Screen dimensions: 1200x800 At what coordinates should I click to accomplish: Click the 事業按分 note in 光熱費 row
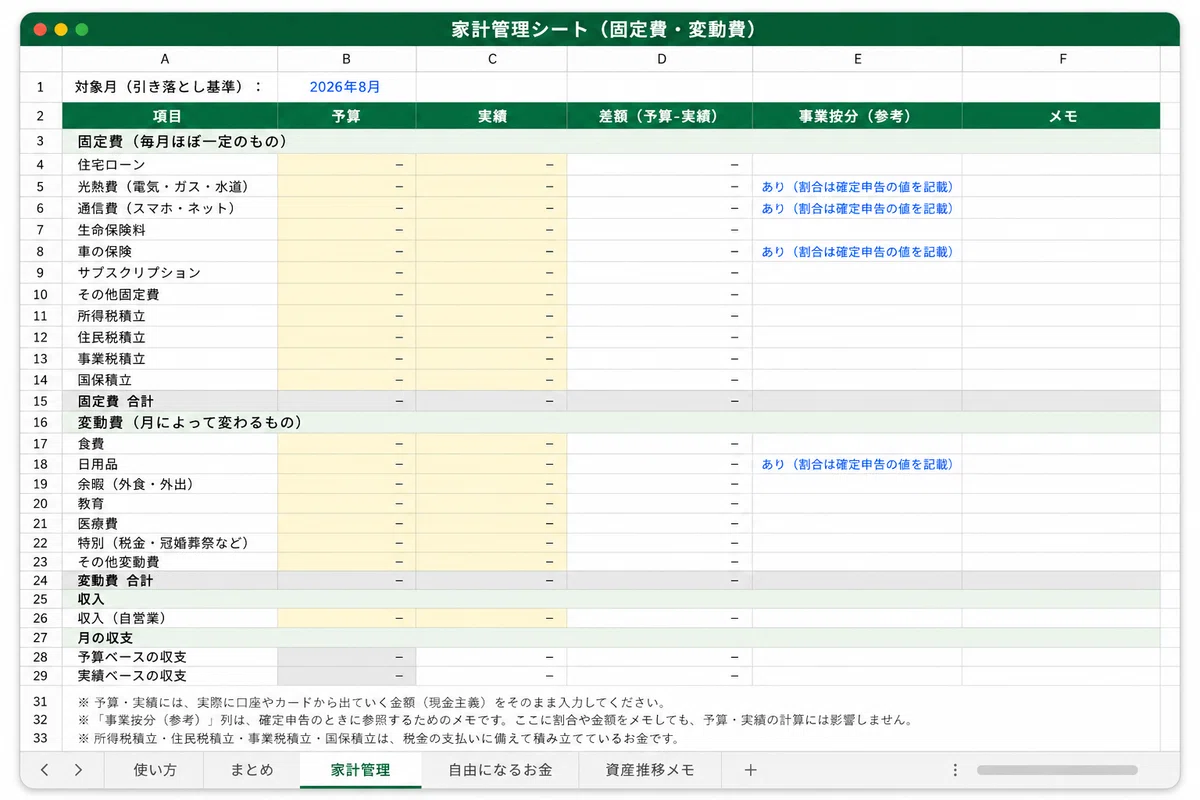coord(858,187)
